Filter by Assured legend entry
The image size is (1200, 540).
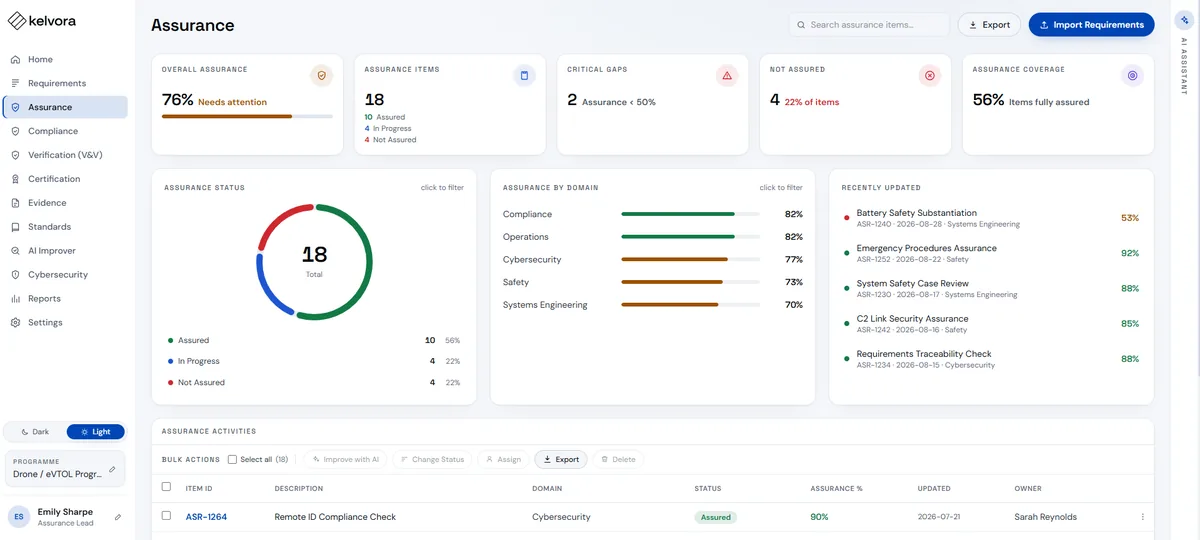click(x=314, y=340)
